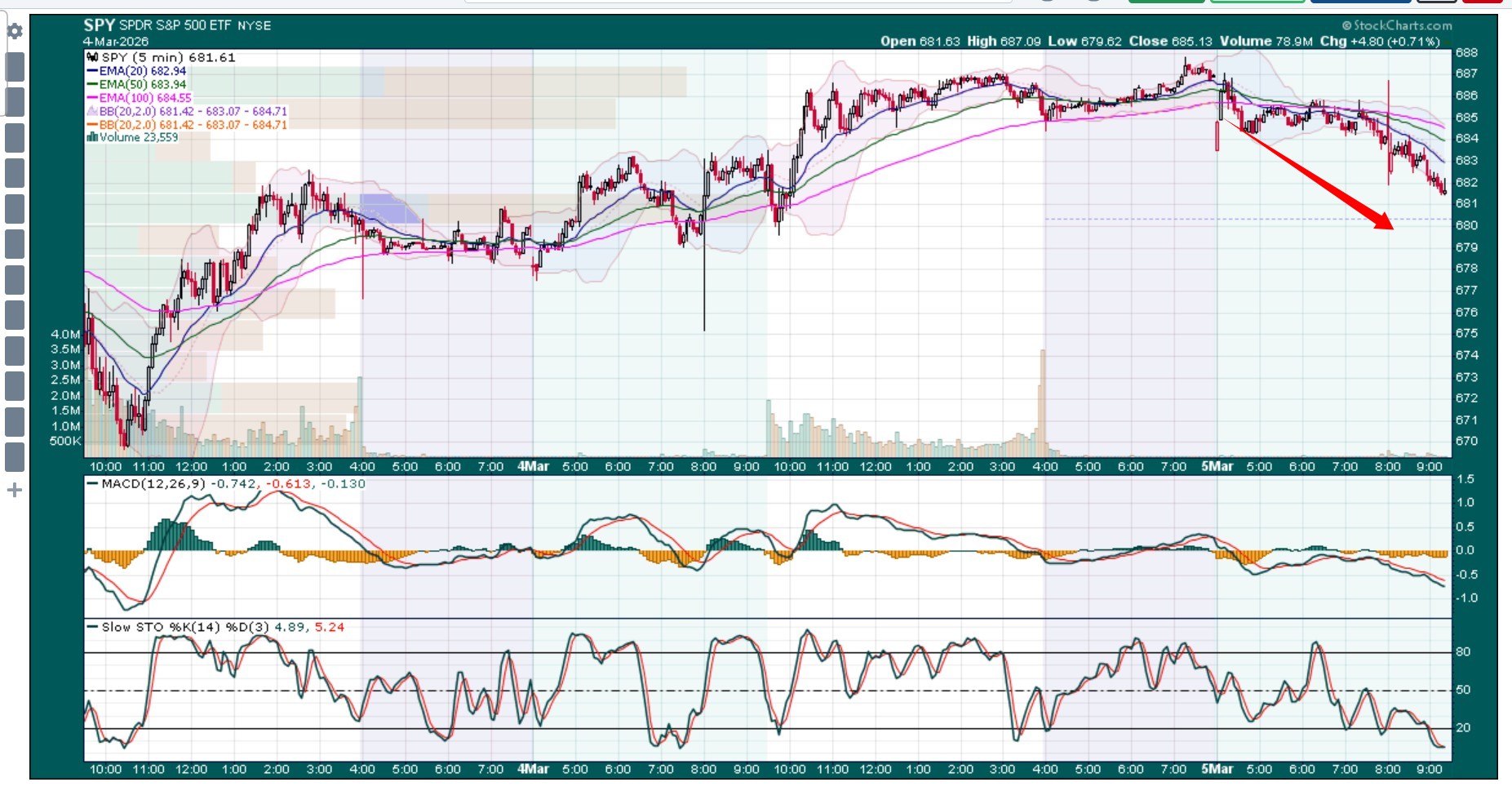Click the Low 679.62 value
The width and height of the screenshot is (1512, 791).
pyautogui.click(x=1084, y=41)
